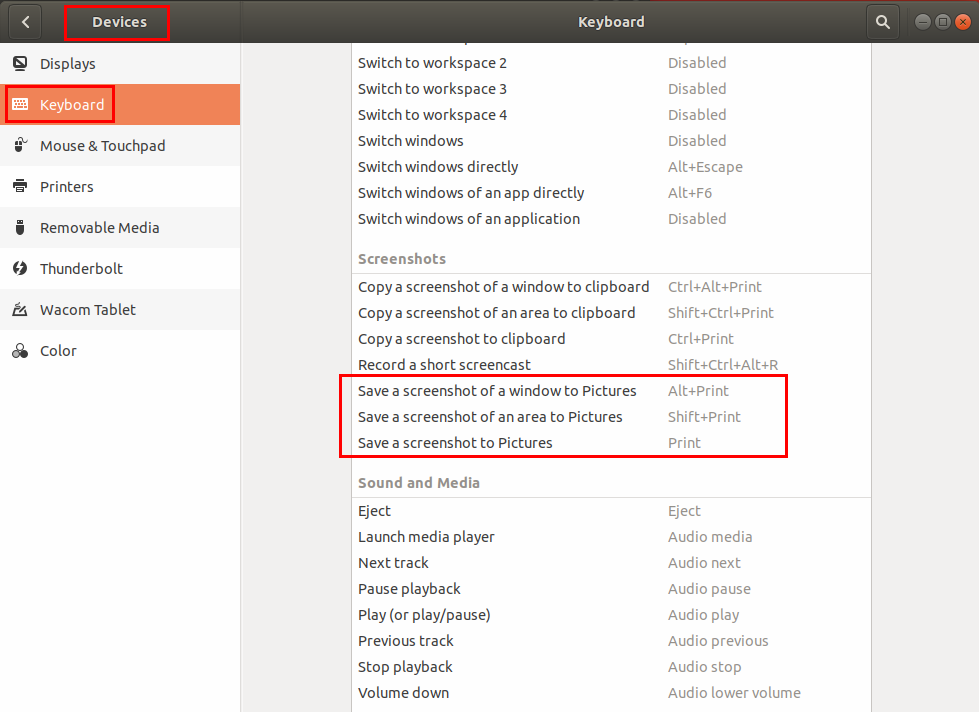Select Wacom Tablet settings

pos(120,310)
